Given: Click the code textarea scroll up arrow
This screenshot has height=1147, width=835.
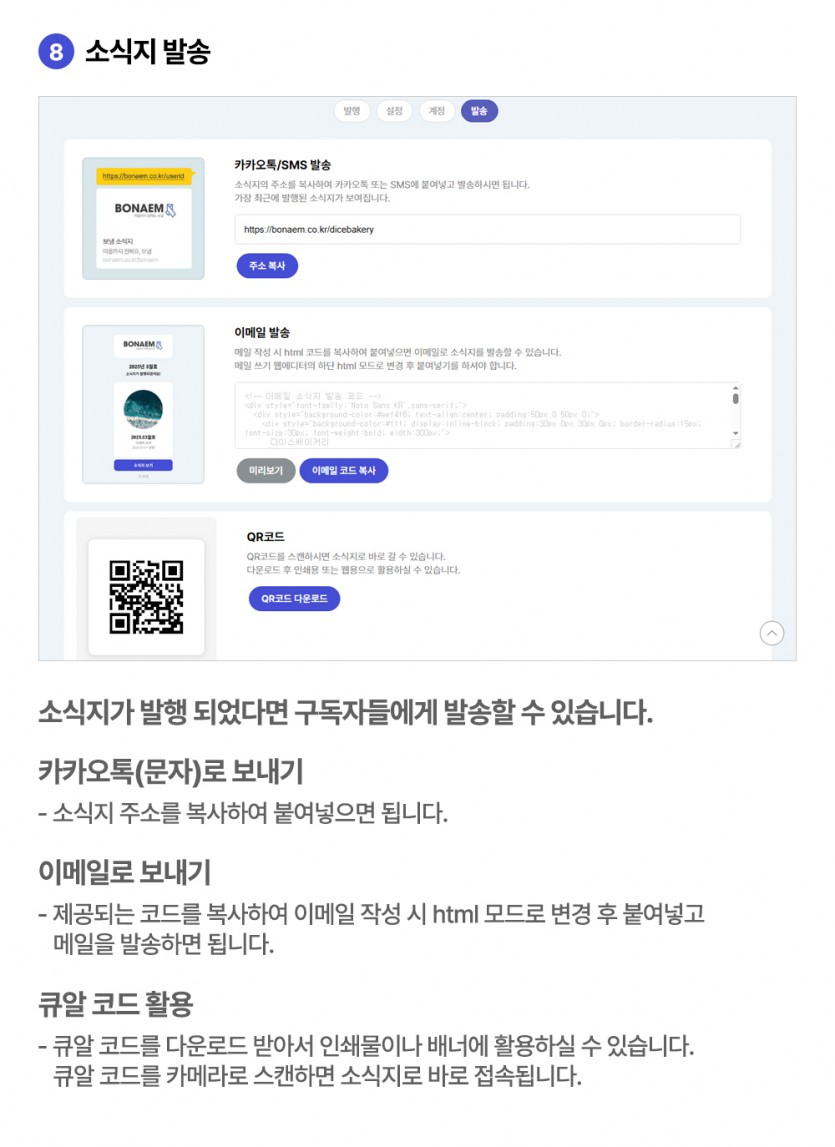Looking at the screenshot, I should tap(735, 388).
